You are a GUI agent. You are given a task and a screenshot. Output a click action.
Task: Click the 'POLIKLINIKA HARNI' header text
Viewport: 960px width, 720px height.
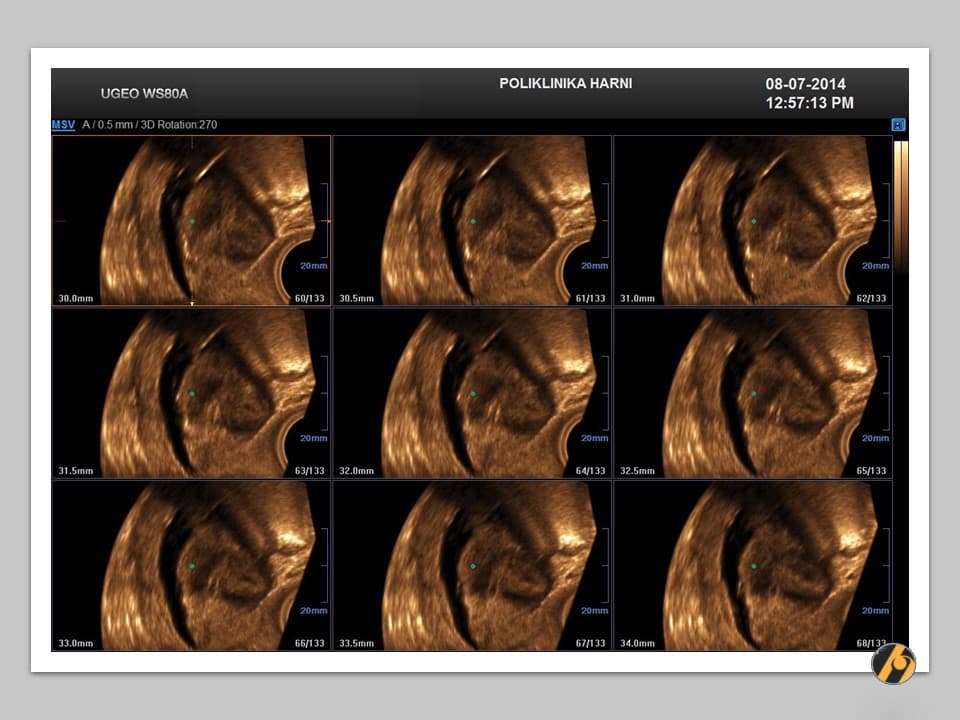point(566,83)
